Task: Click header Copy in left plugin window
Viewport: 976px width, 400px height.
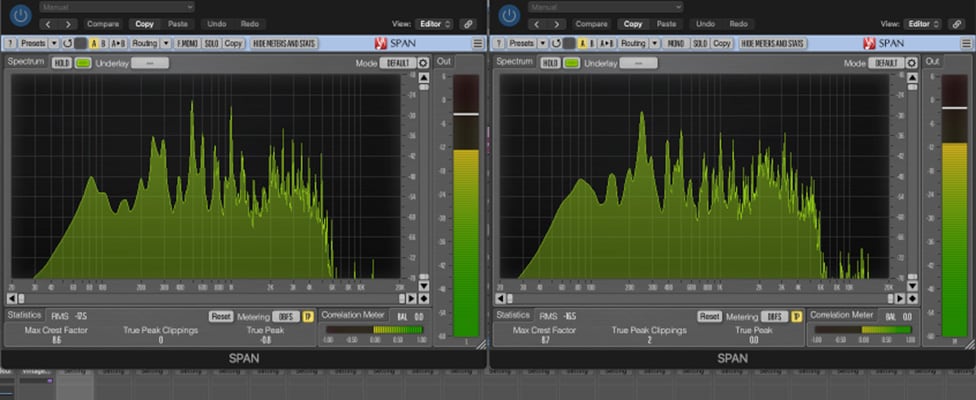Action: pos(144,24)
